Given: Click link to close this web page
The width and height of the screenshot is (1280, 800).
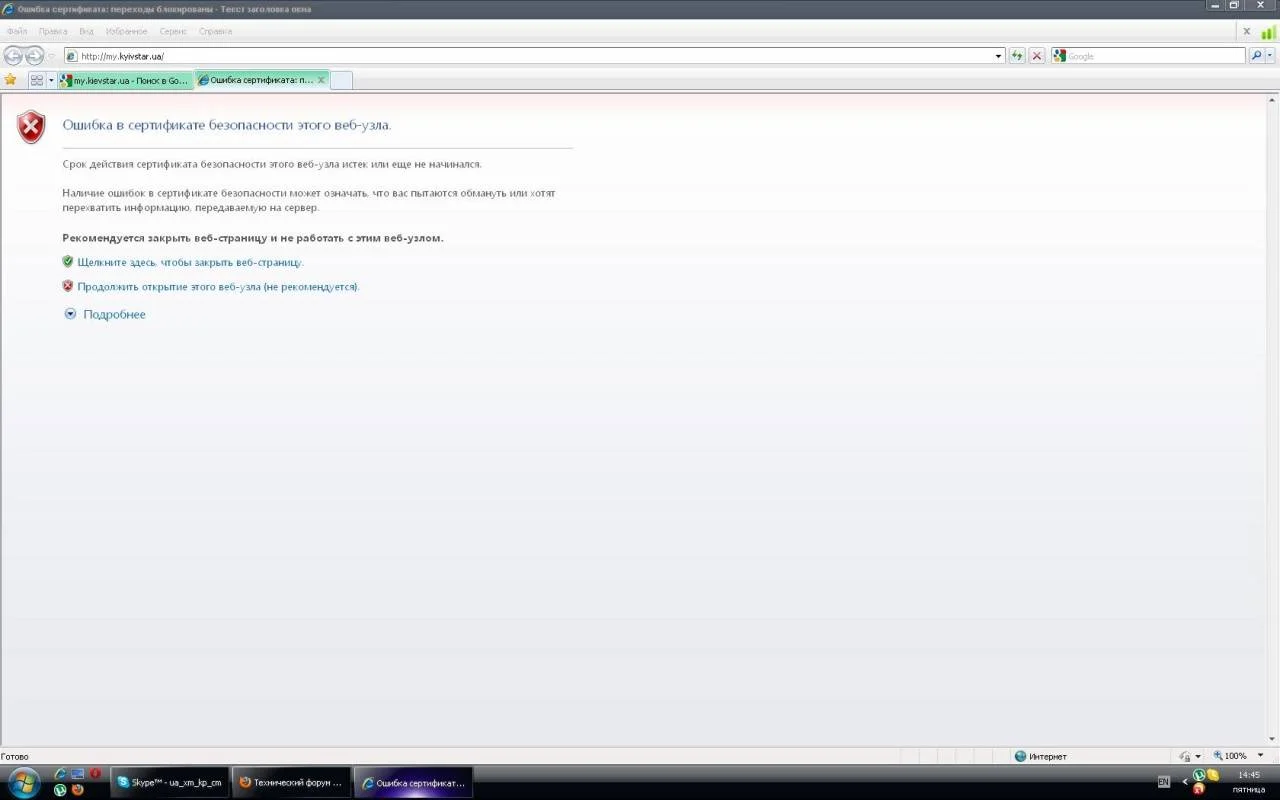Looking at the screenshot, I should coord(190,262).
